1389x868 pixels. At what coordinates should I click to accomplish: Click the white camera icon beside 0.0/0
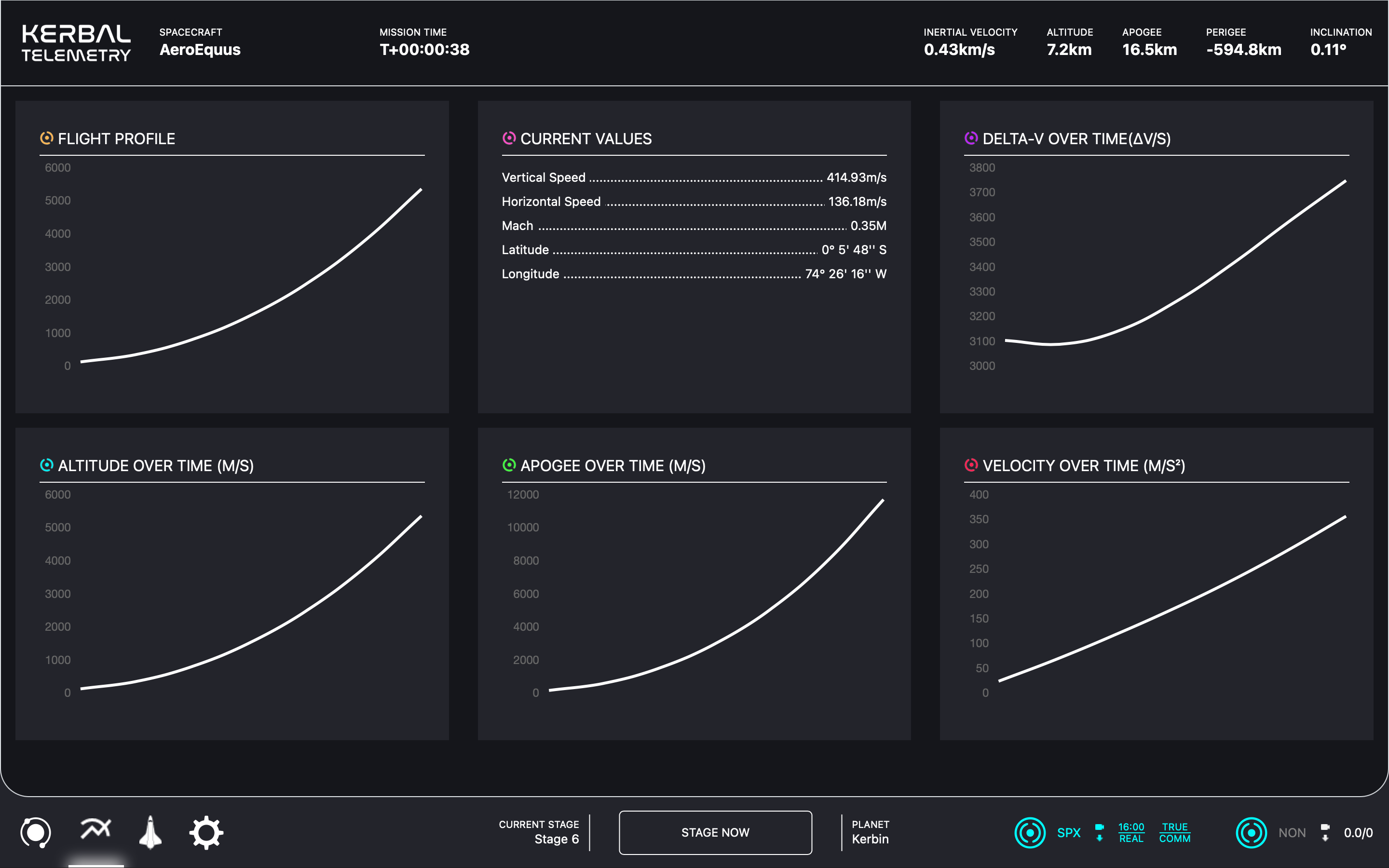[1325, 832]
